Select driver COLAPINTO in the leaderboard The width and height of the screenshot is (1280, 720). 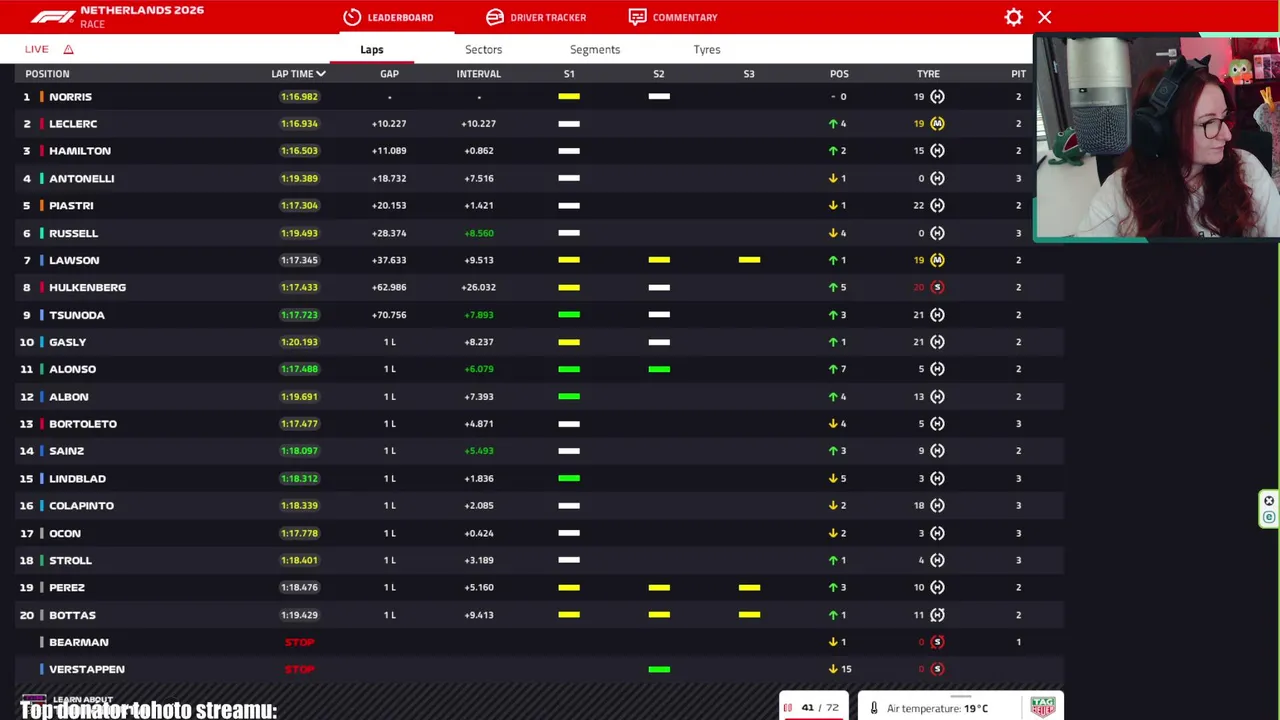(82, 506)
